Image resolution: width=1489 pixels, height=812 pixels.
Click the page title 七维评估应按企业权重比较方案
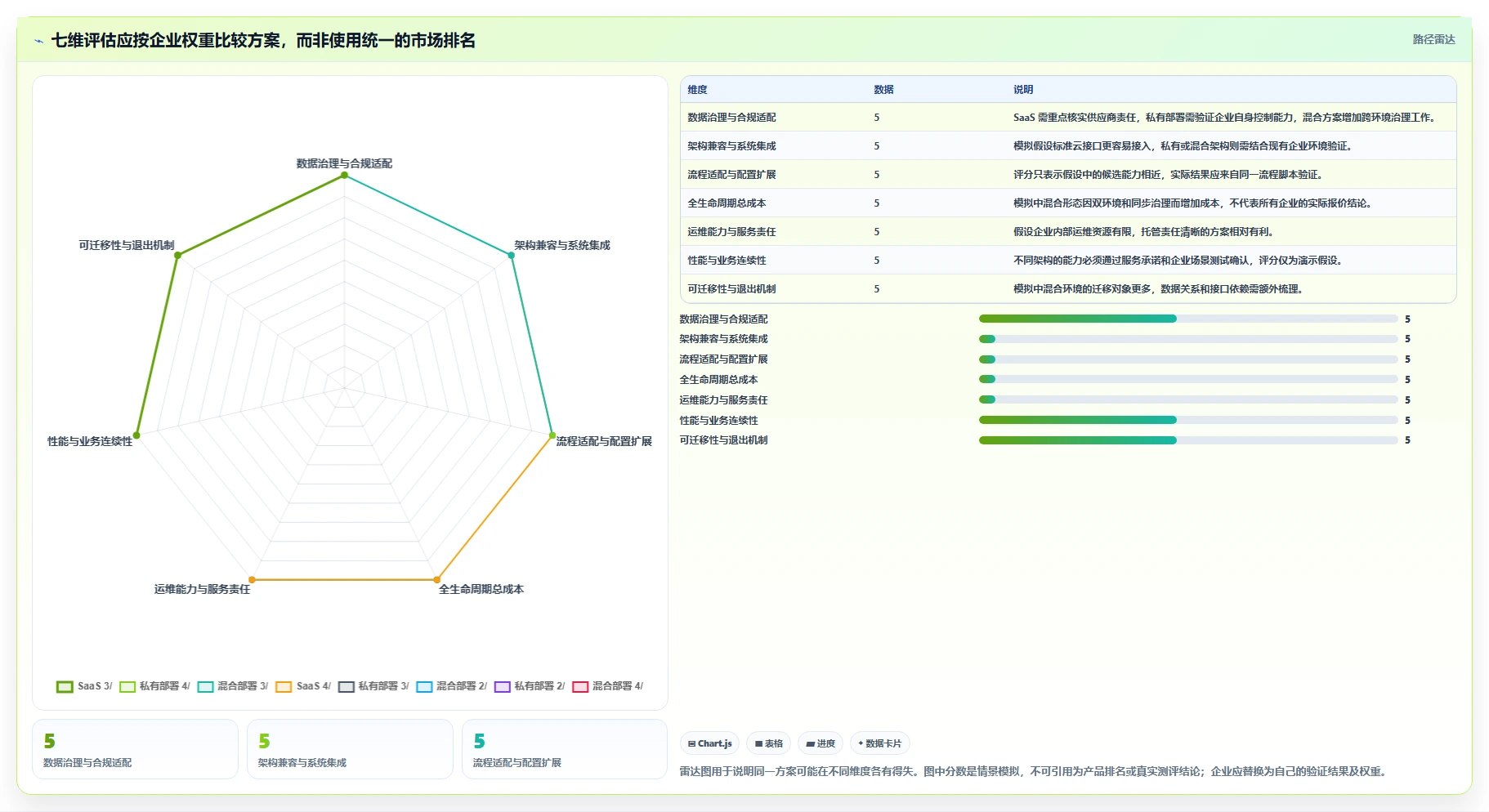click(x=263, y=41)
